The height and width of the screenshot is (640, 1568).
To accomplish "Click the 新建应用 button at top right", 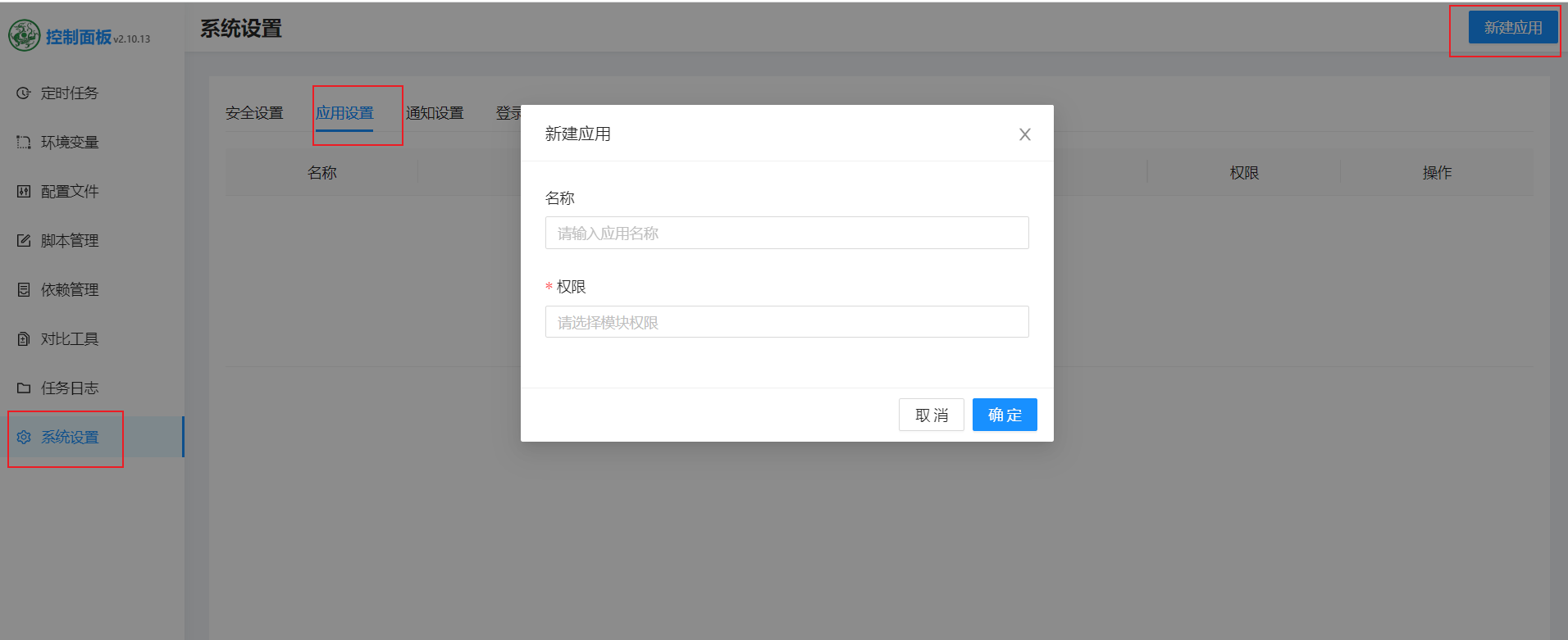I will coord(1513,28).
